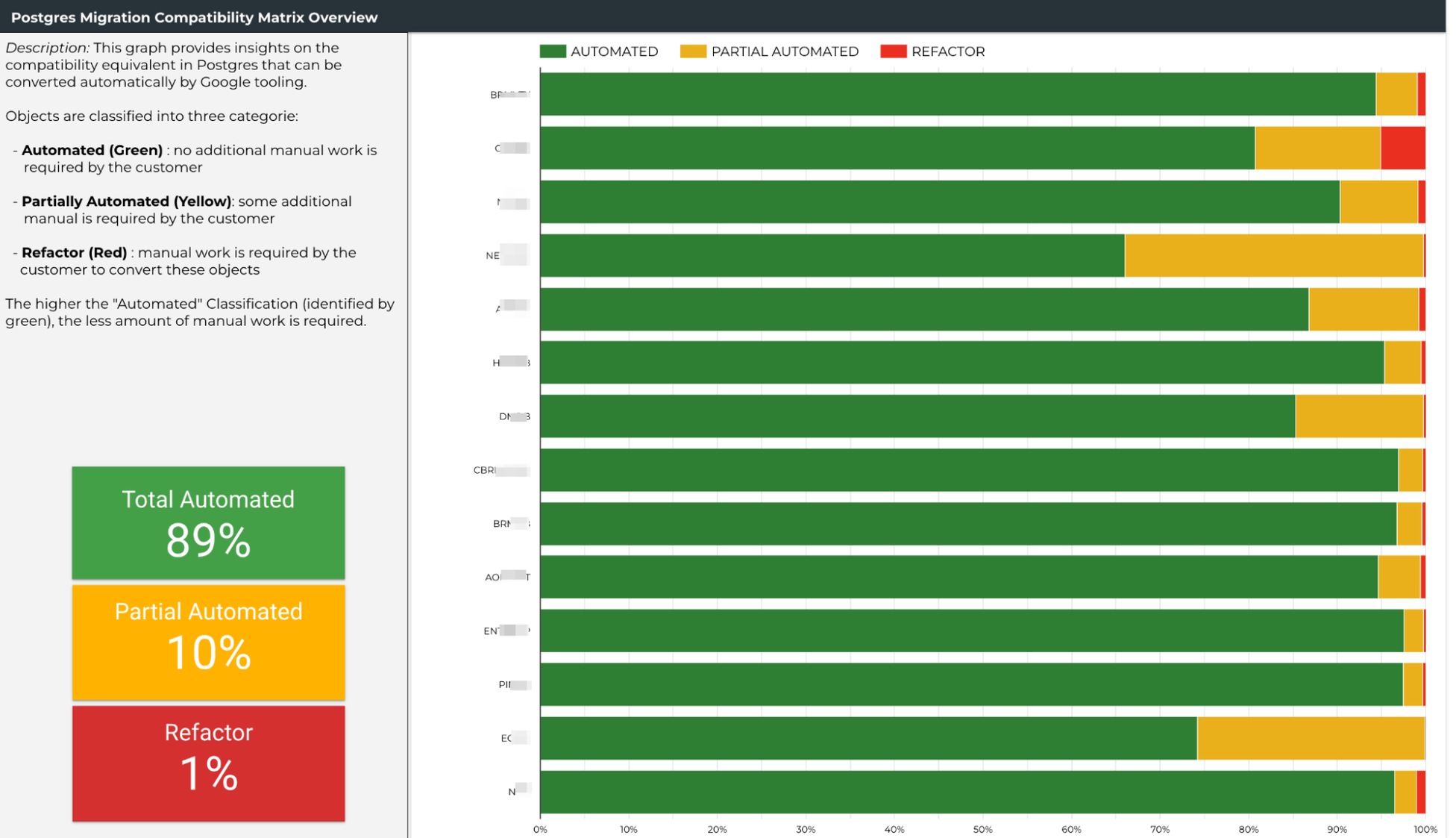Screen dimensions: 1456x838
Task: Select the red Refactor 1% card
Action: pyautogui.click(x=208, y=763)
